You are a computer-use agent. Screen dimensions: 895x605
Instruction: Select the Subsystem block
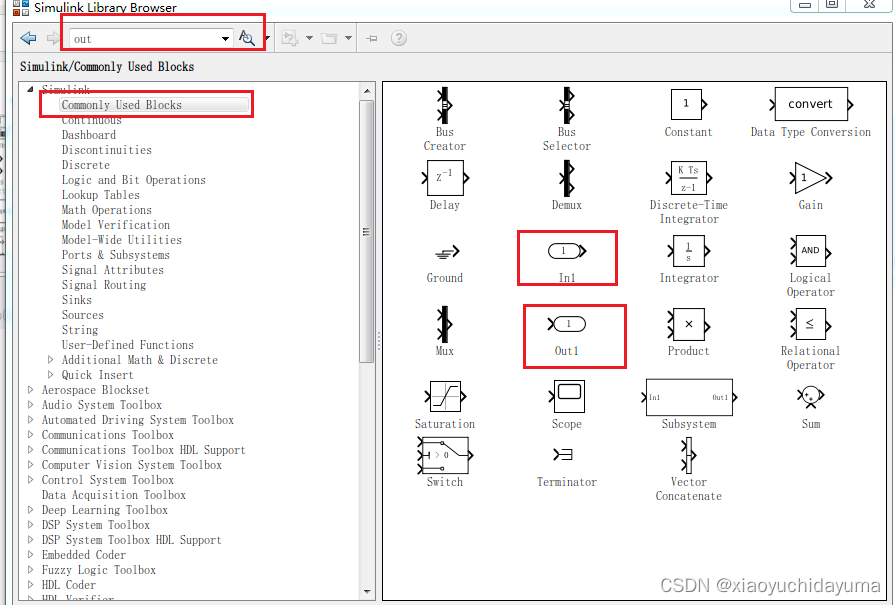point(689,397)
